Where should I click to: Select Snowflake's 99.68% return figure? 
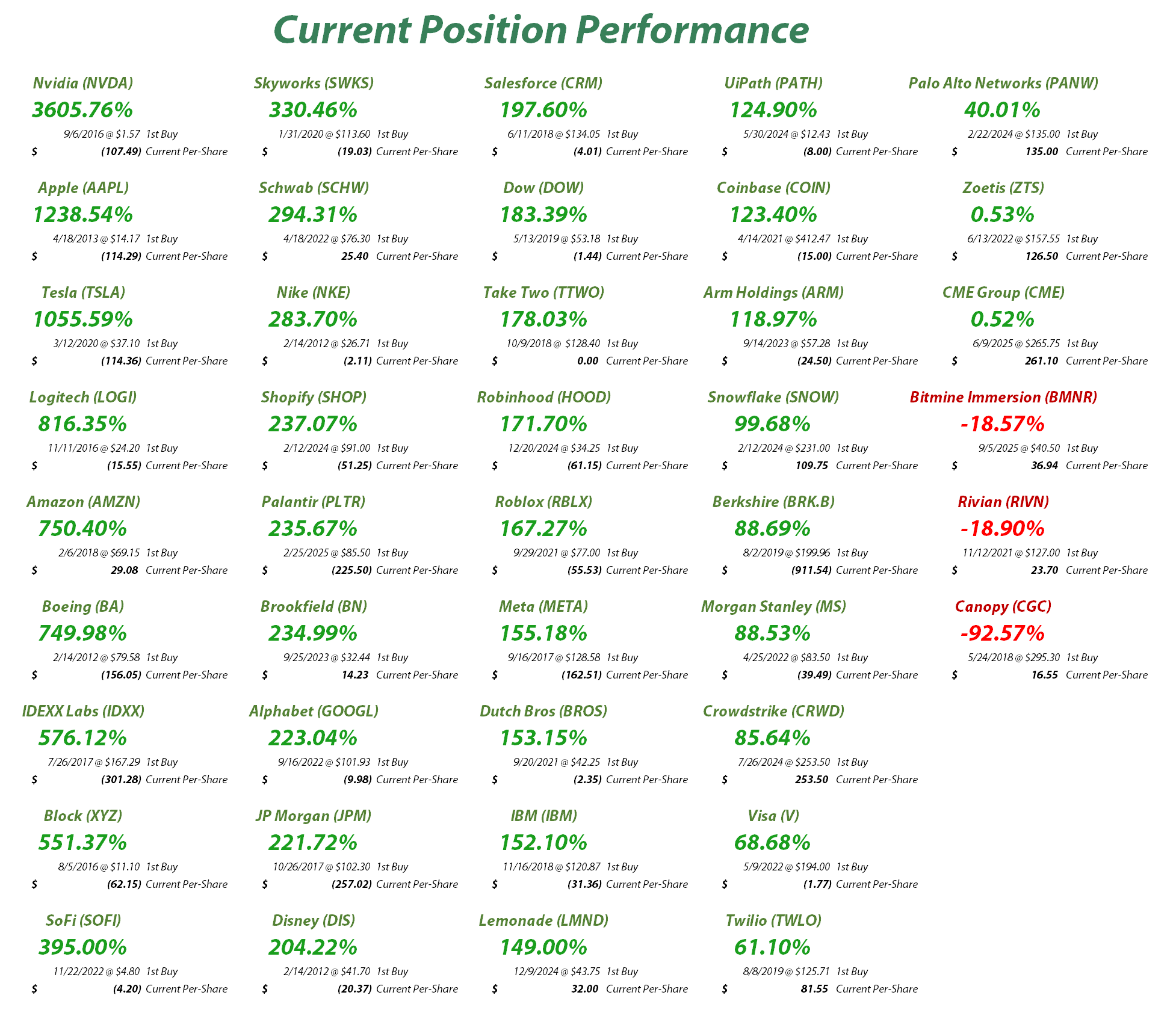[x=773, y=424]
